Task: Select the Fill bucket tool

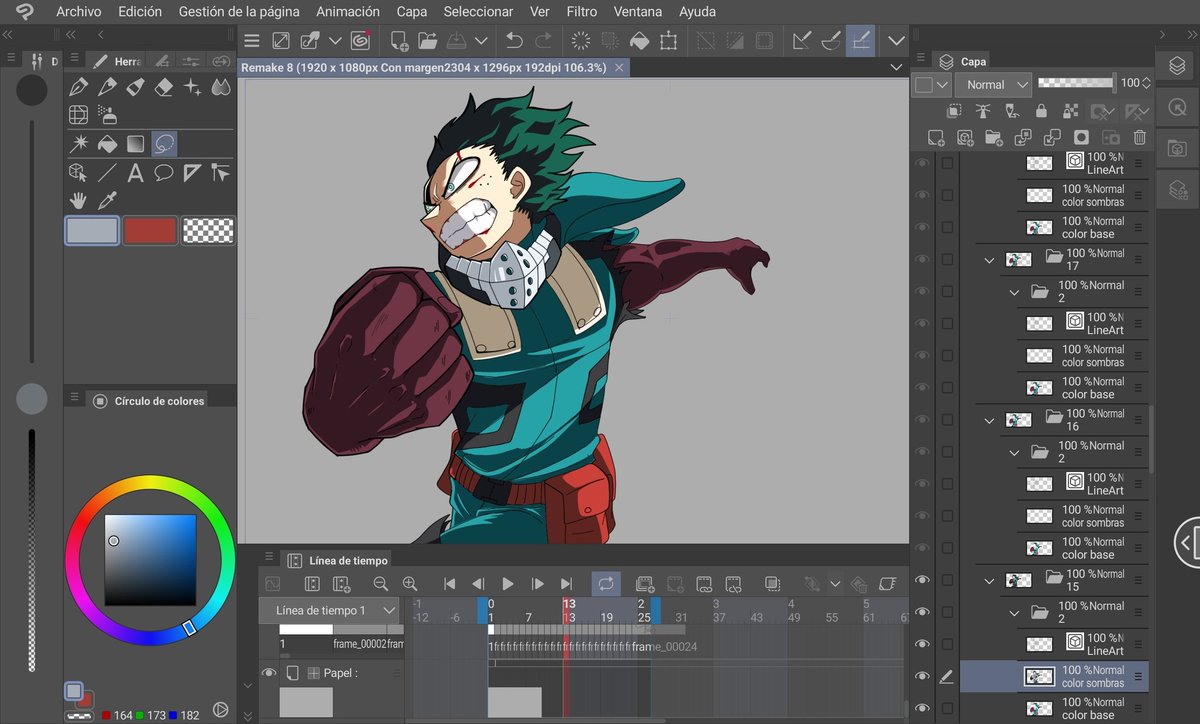Action: pyautogui.click(x=107, y=145)
